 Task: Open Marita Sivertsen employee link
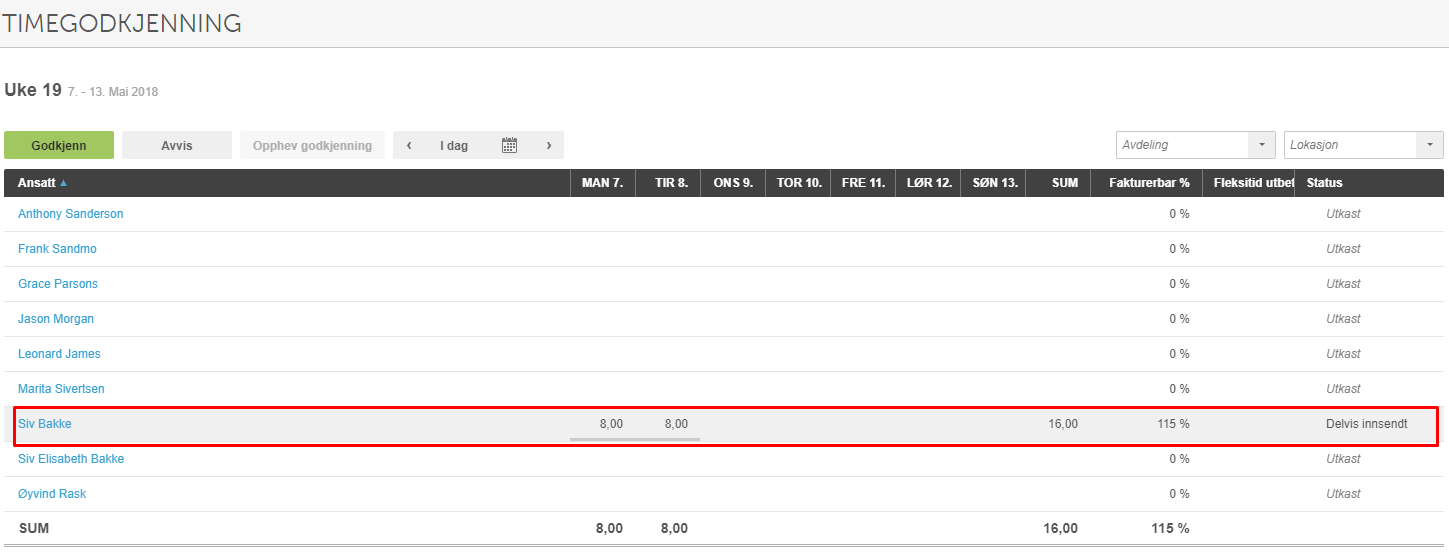(x=61, y=389)
